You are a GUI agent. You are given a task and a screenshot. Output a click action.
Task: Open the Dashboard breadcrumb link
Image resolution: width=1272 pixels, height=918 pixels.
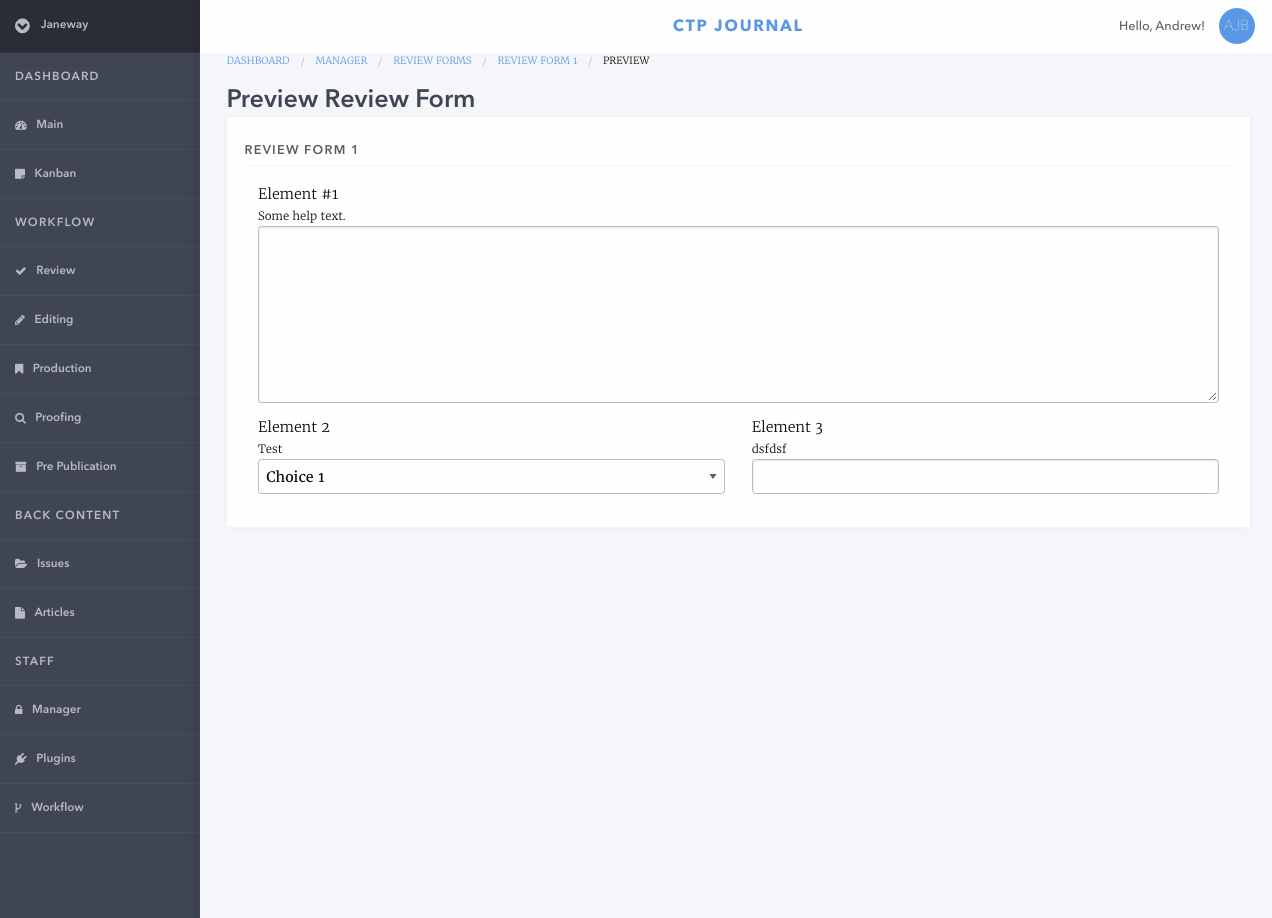257,60
